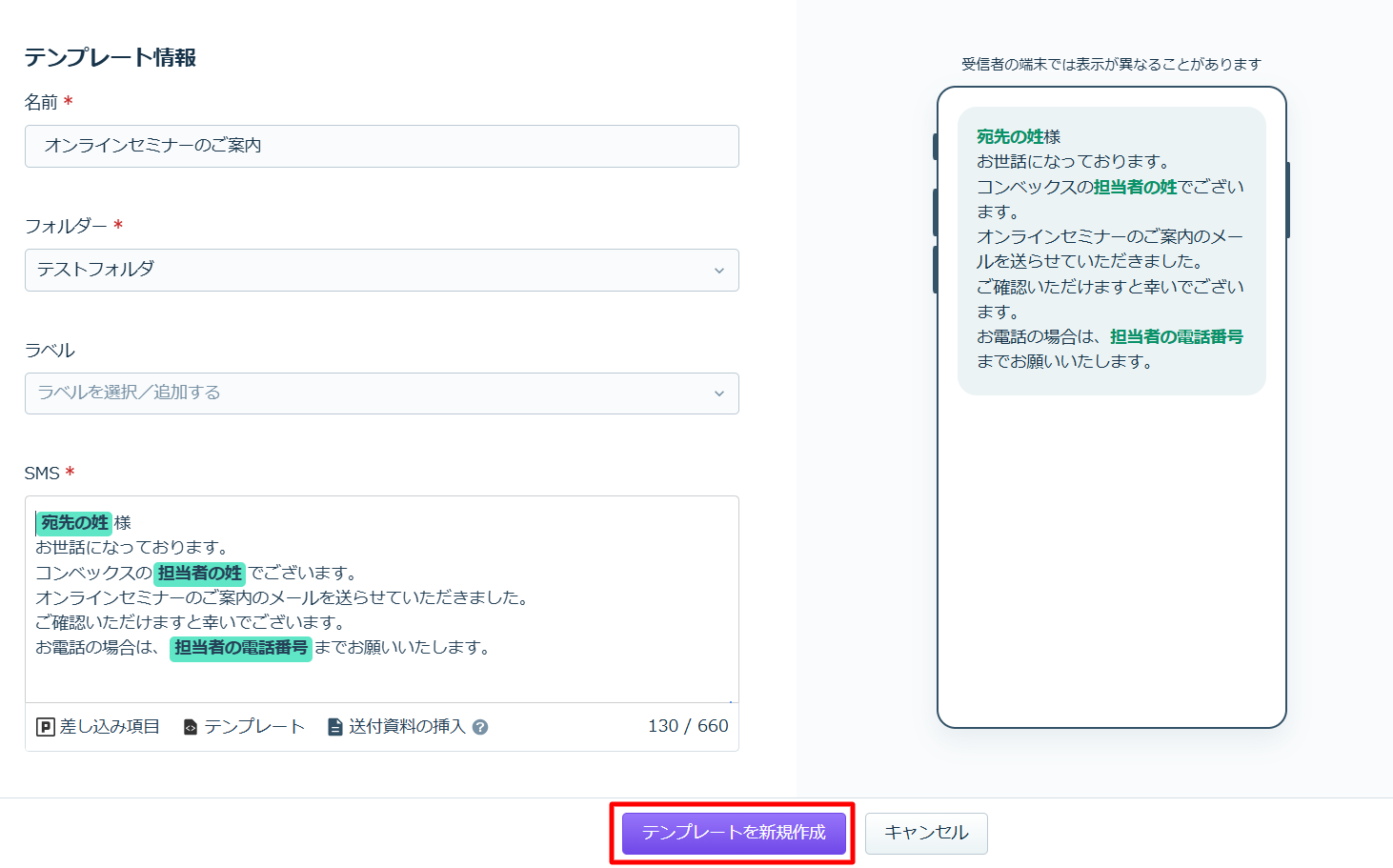Open the フォルダー dropdown chevron
The width and height of the screenshot is (1393, 868).
point(719,271)
